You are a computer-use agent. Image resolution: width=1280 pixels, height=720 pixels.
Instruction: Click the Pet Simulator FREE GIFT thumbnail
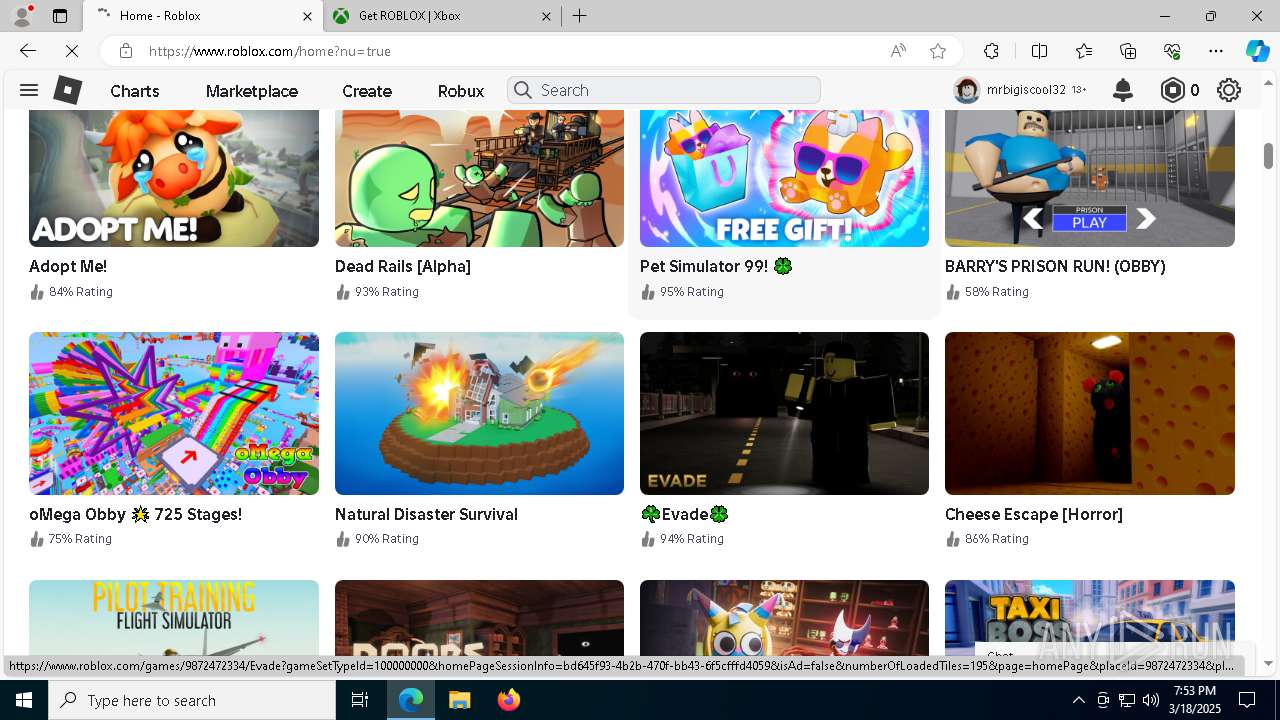pos(784,178)
